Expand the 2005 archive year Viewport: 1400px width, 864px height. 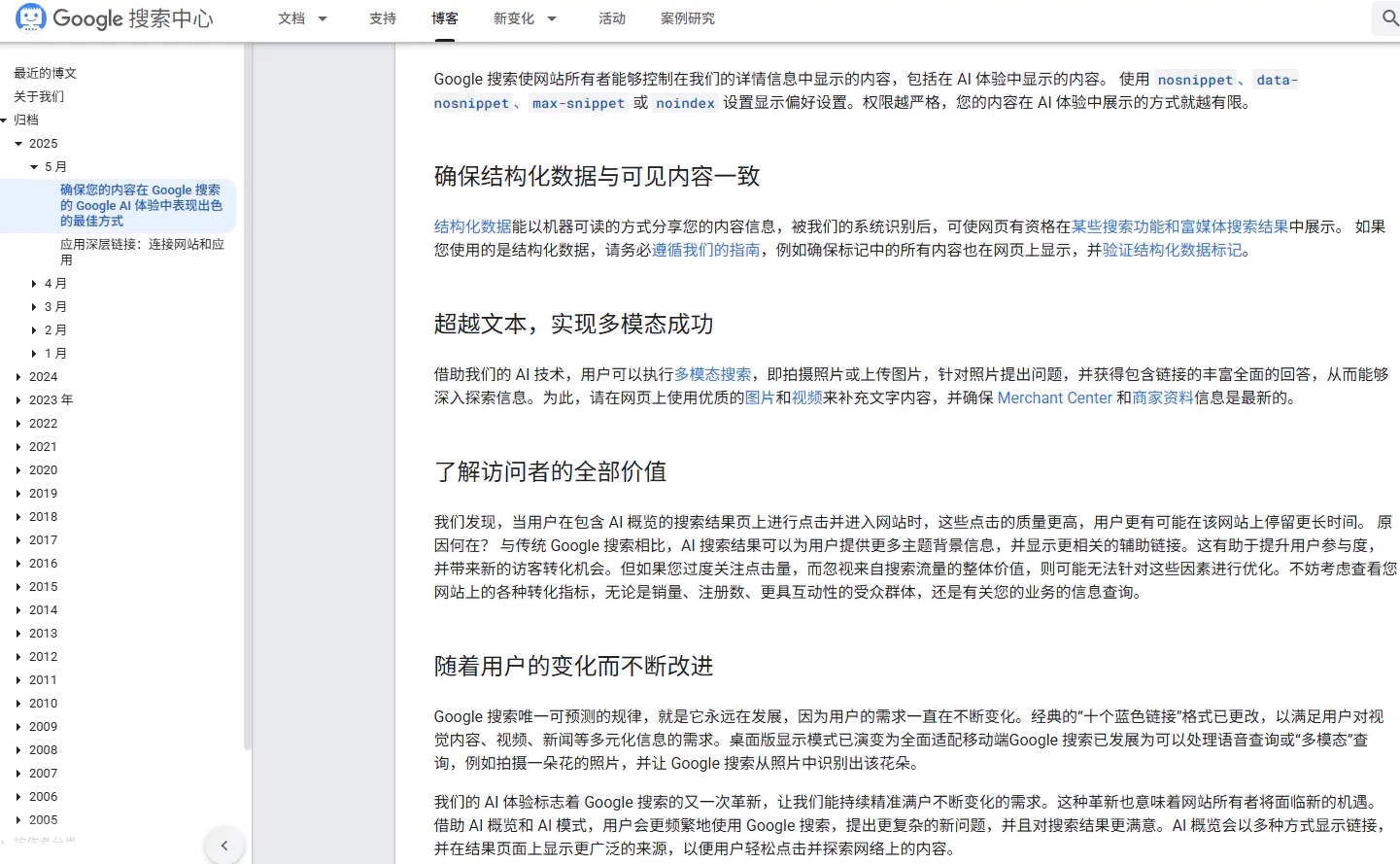pos(18,819)
